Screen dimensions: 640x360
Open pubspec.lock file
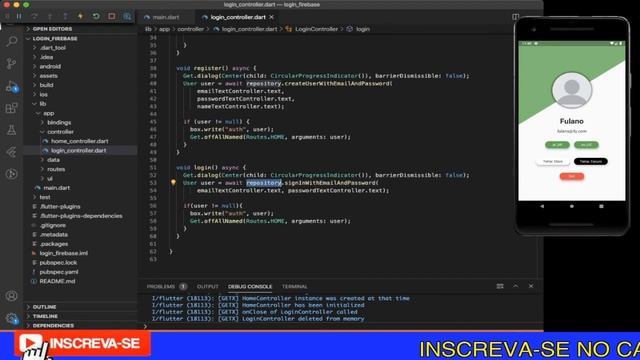pyautogui.click(x=58, y=262)
